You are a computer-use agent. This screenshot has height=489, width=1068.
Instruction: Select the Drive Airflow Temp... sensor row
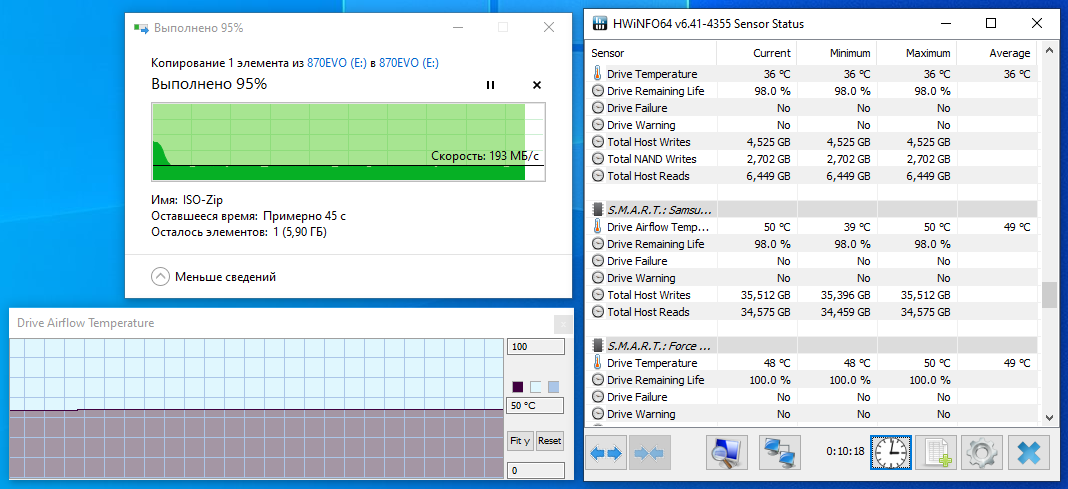click(812, 227)
